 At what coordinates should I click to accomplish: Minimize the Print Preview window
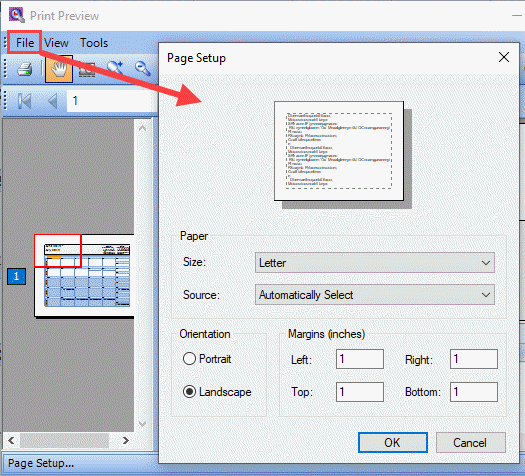pos(517,15)
